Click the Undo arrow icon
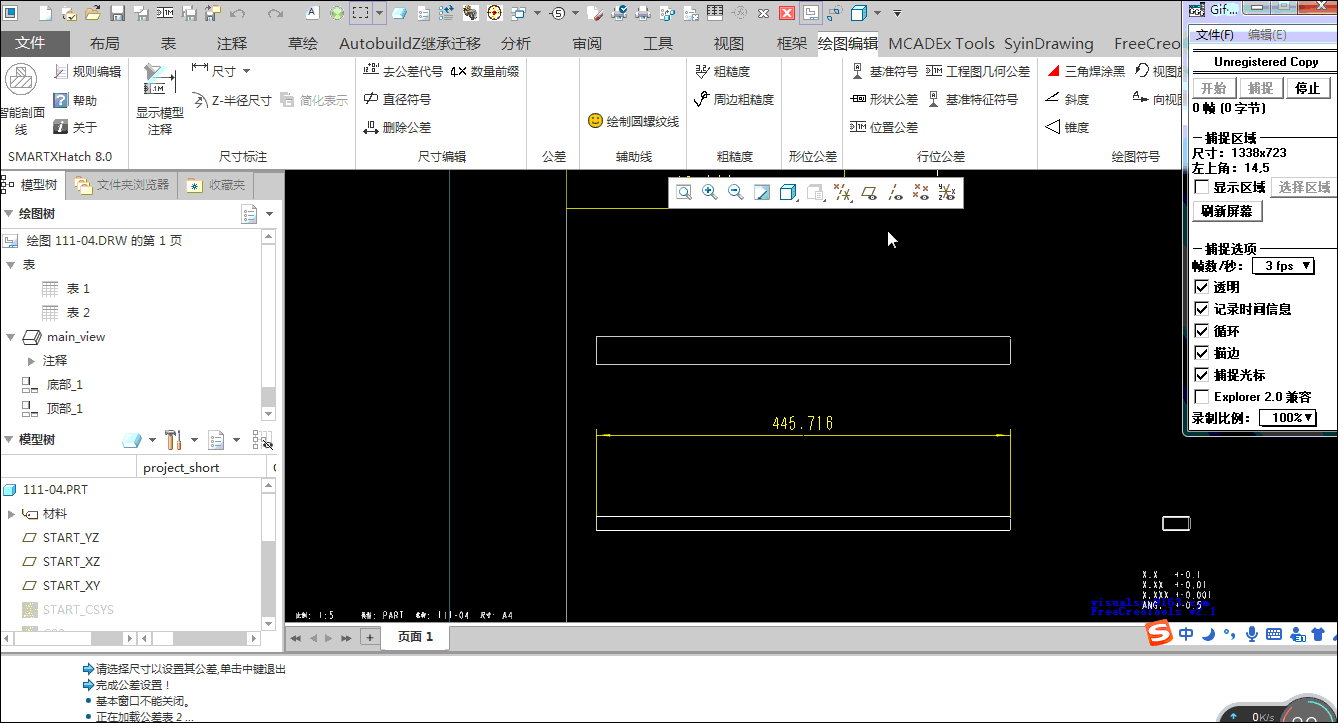Image resolution: width=1338 pixels, height=723 pixels. point(237,13)
